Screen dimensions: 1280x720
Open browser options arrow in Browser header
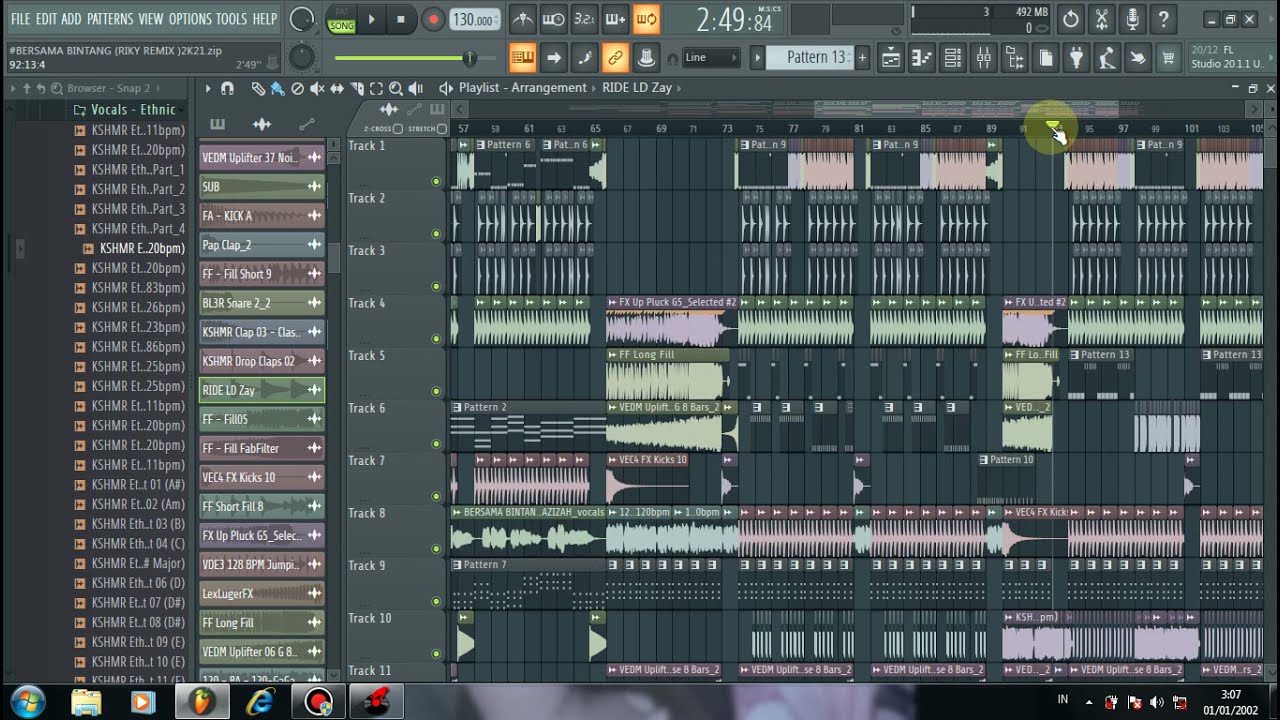coord(13,88)
